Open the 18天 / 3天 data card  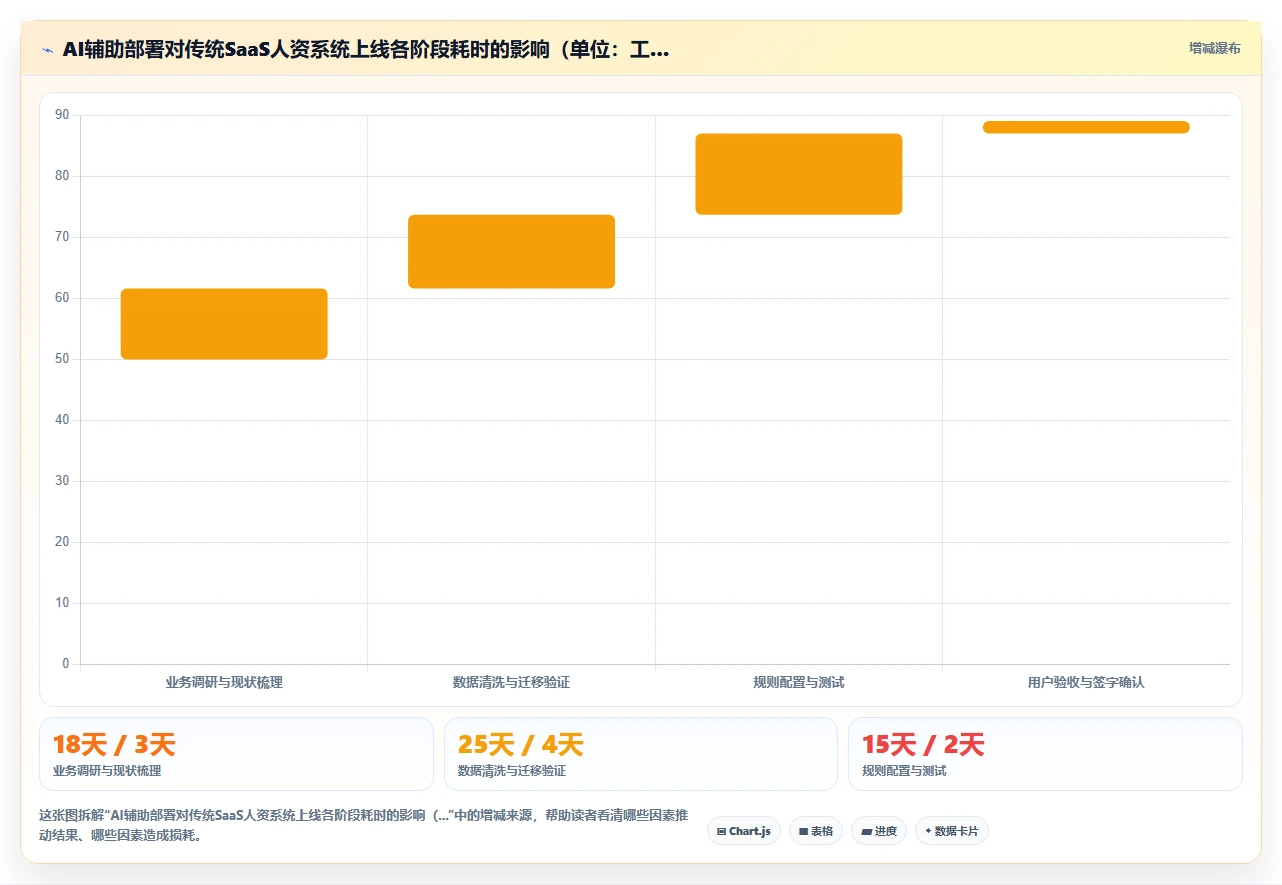click(236, 754)
